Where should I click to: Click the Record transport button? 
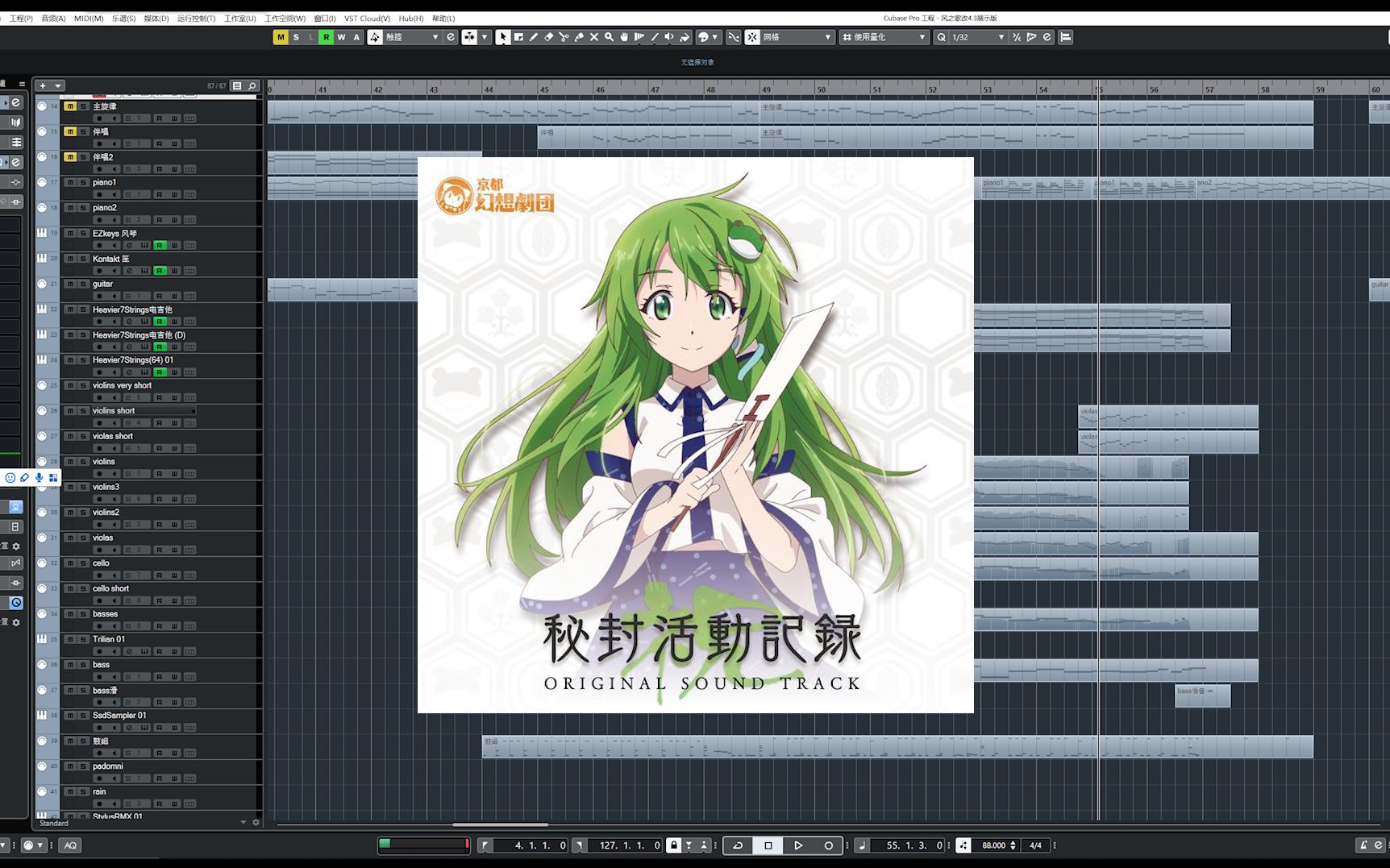pyautogui.click(x=828, y=845)
